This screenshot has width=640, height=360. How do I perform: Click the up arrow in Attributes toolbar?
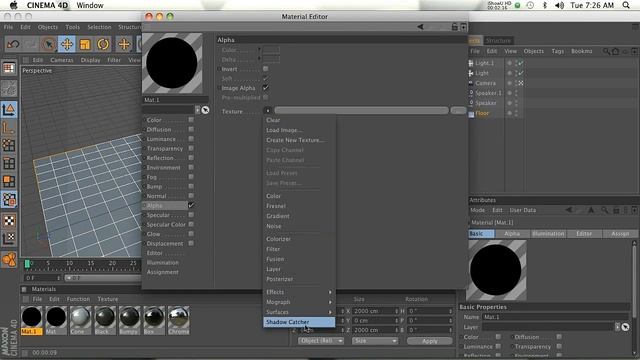click(591, 210)
